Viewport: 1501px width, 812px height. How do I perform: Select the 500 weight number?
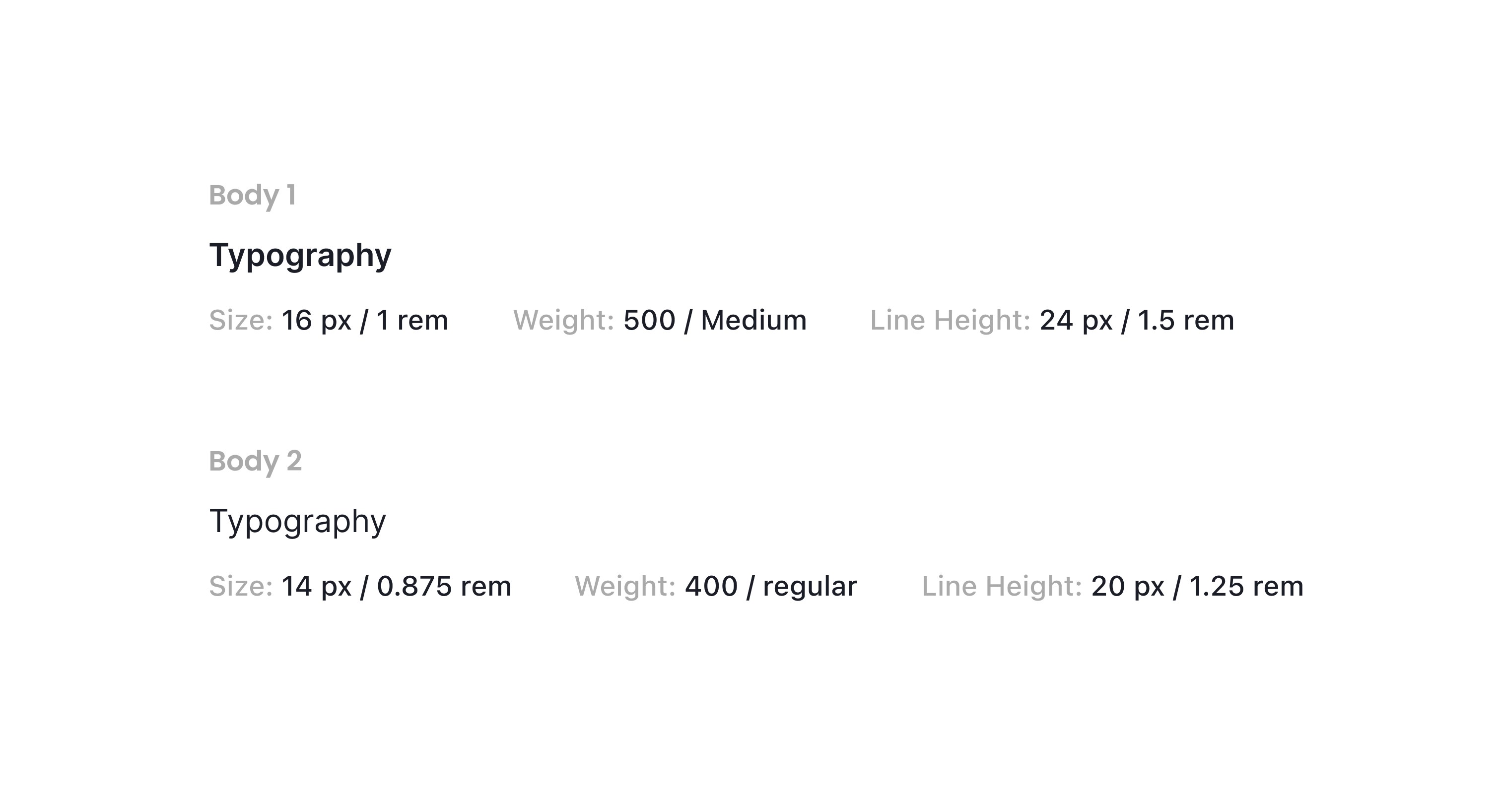(649, 320)
